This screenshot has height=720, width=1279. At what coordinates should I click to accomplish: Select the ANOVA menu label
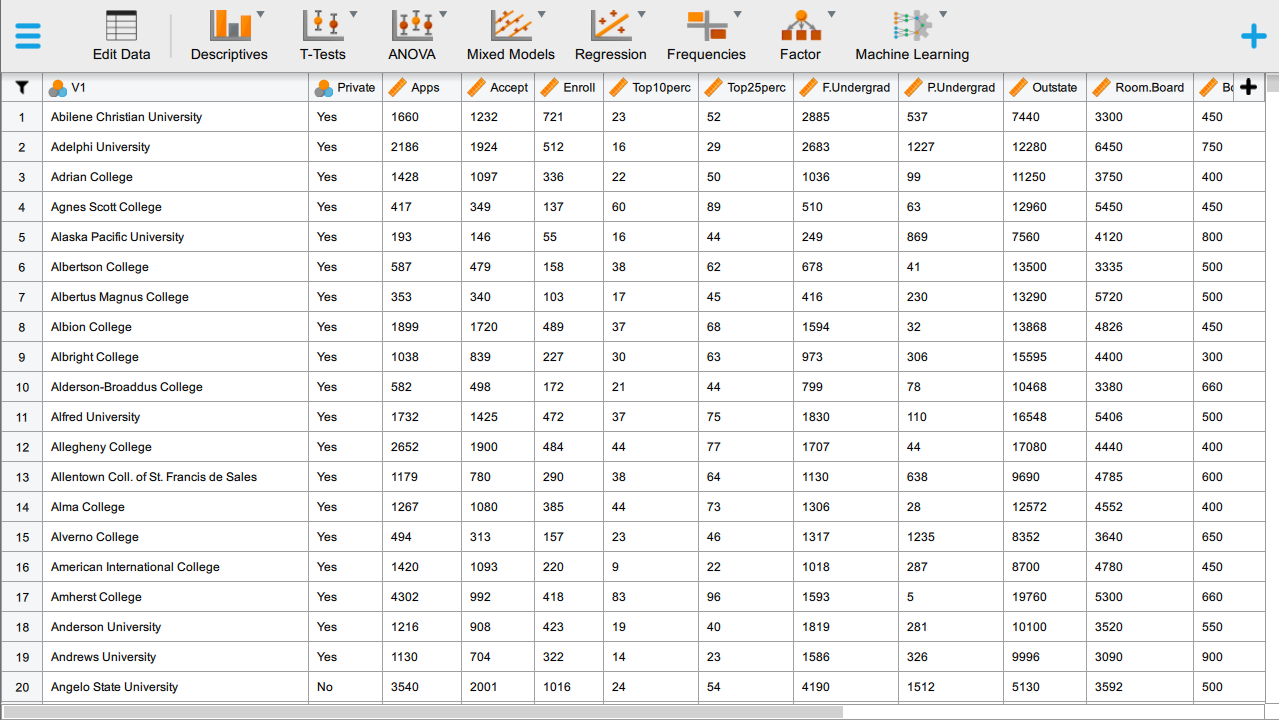[x=412, y=55]
